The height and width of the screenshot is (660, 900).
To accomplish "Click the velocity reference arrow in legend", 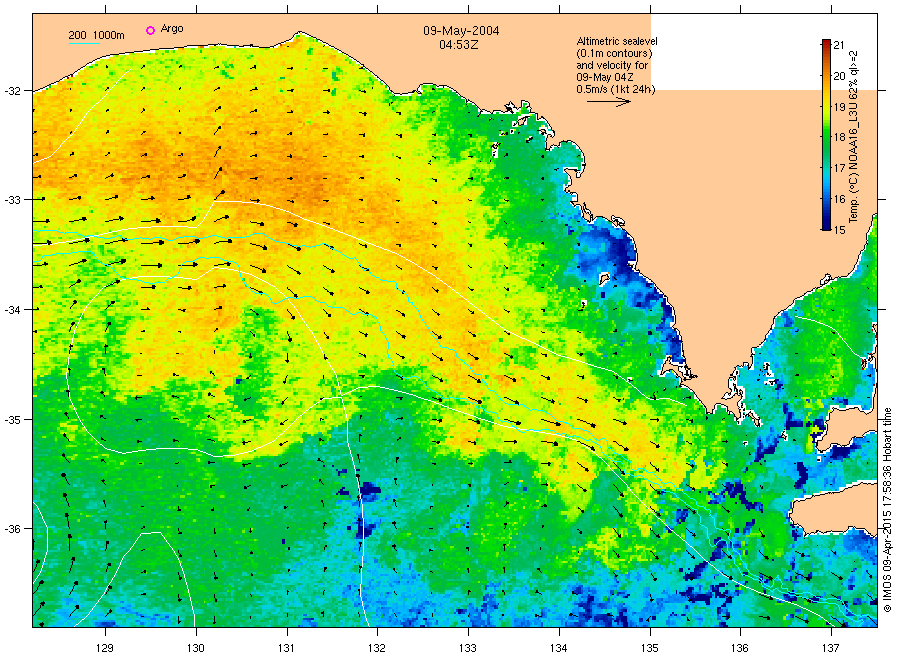I will pyautogui.click(x=608, y=102).
